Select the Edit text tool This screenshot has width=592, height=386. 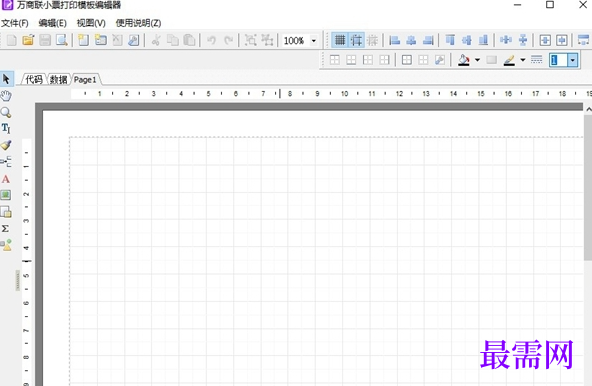click(x=6, y=128)
